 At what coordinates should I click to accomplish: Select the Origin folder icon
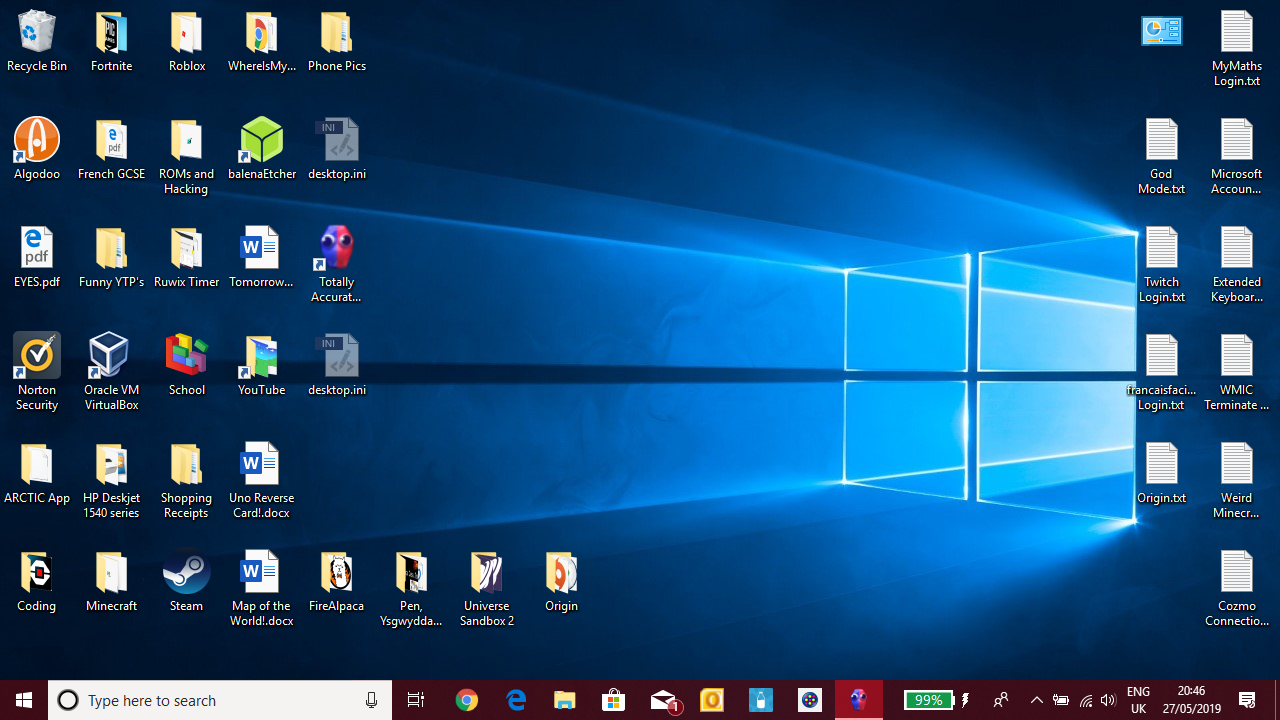coord(562,582)
